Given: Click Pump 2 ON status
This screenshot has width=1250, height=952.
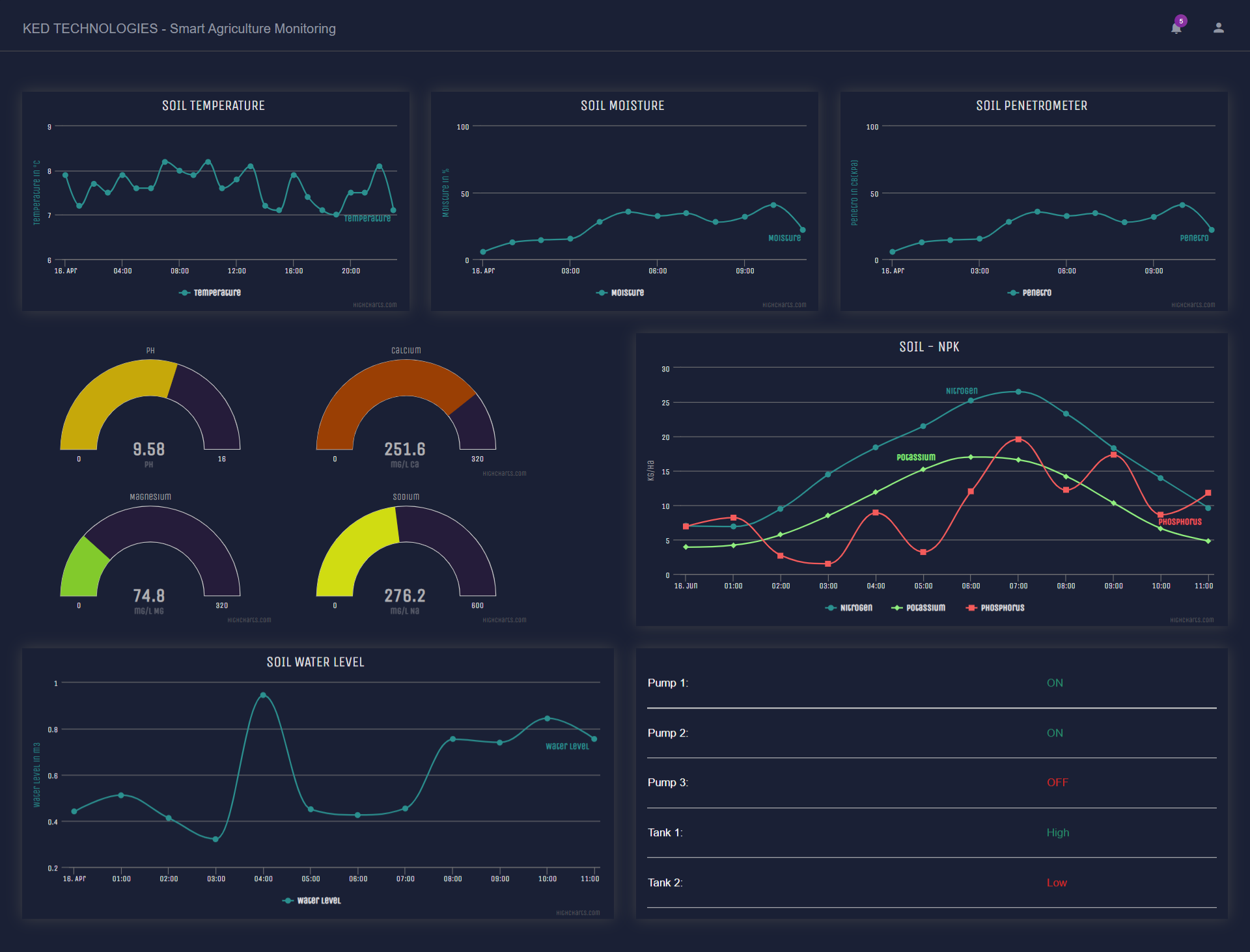Looking at the screenshot, I should 1055,733.
